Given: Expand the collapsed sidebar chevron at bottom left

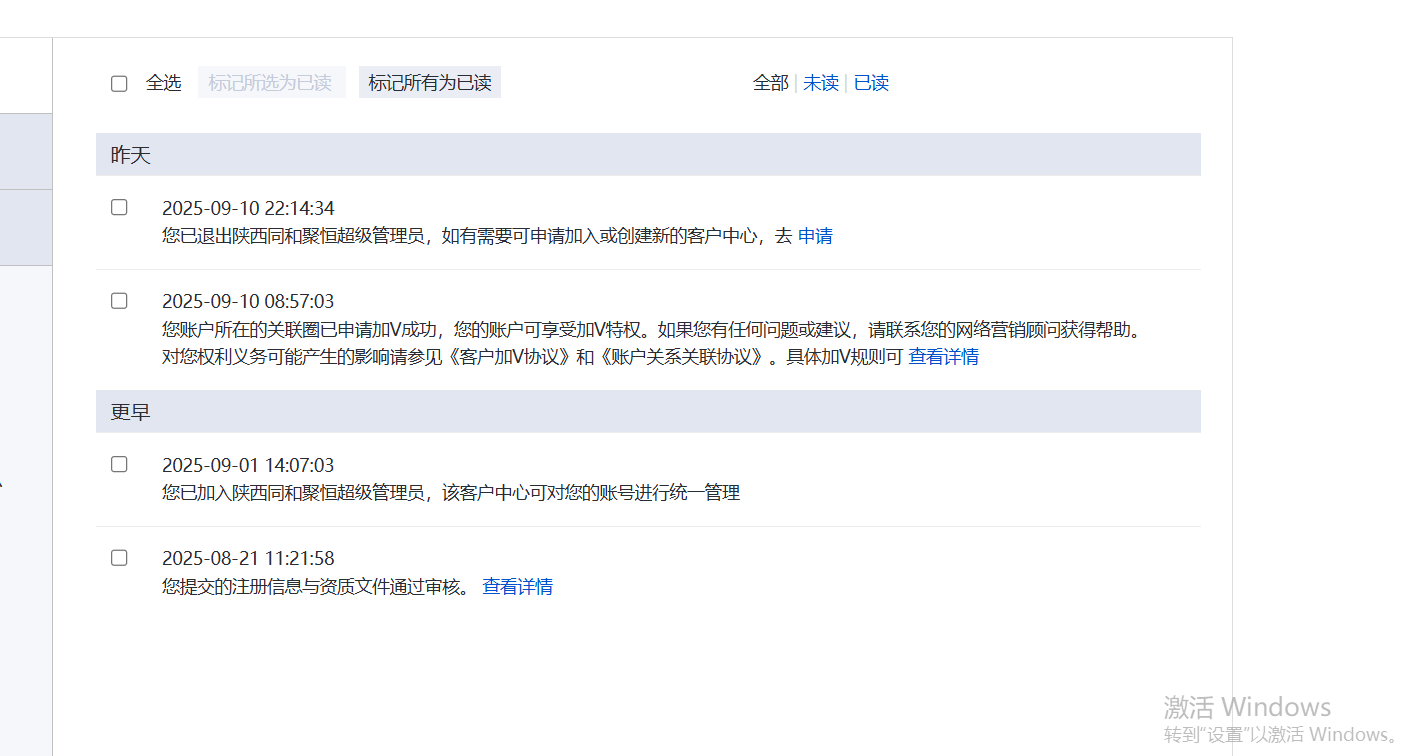Looking at the screenshot, I should [4, 483].
